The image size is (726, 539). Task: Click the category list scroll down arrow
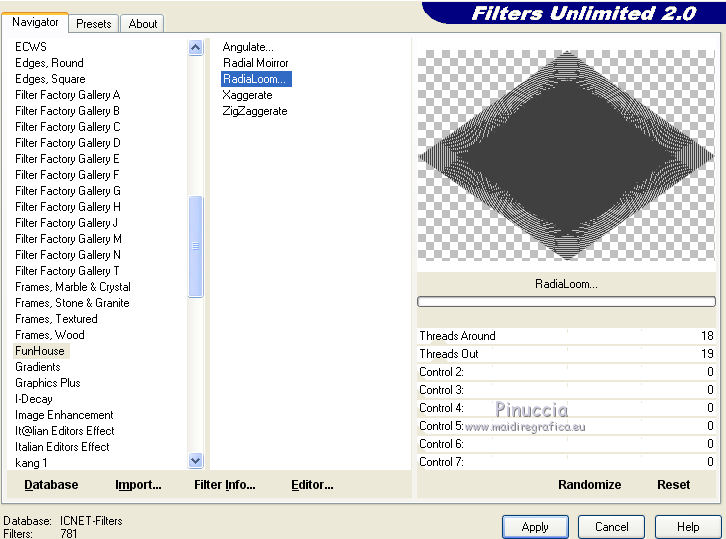coord(196,460)
